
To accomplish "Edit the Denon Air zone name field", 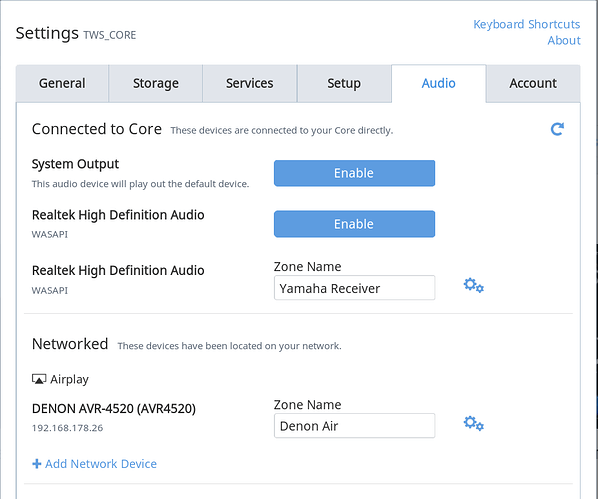I will [354, 426].
